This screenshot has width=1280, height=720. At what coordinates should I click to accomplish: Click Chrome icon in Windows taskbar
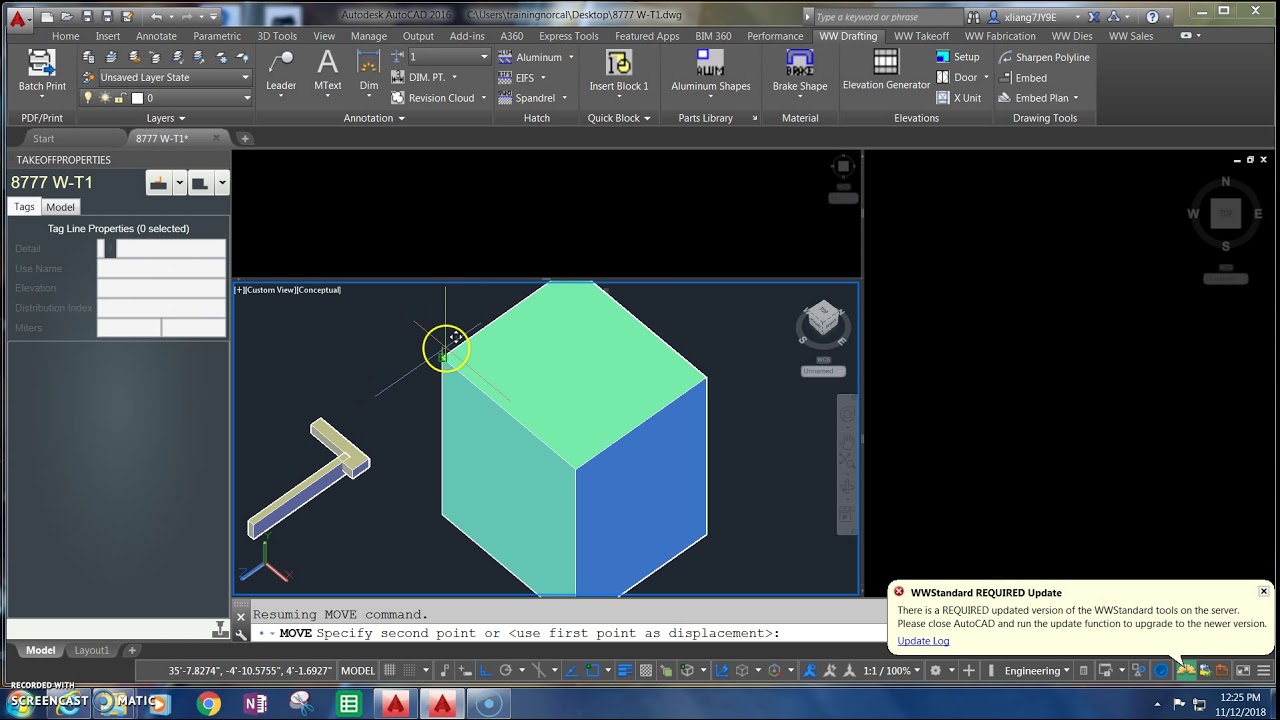[209, 704]
